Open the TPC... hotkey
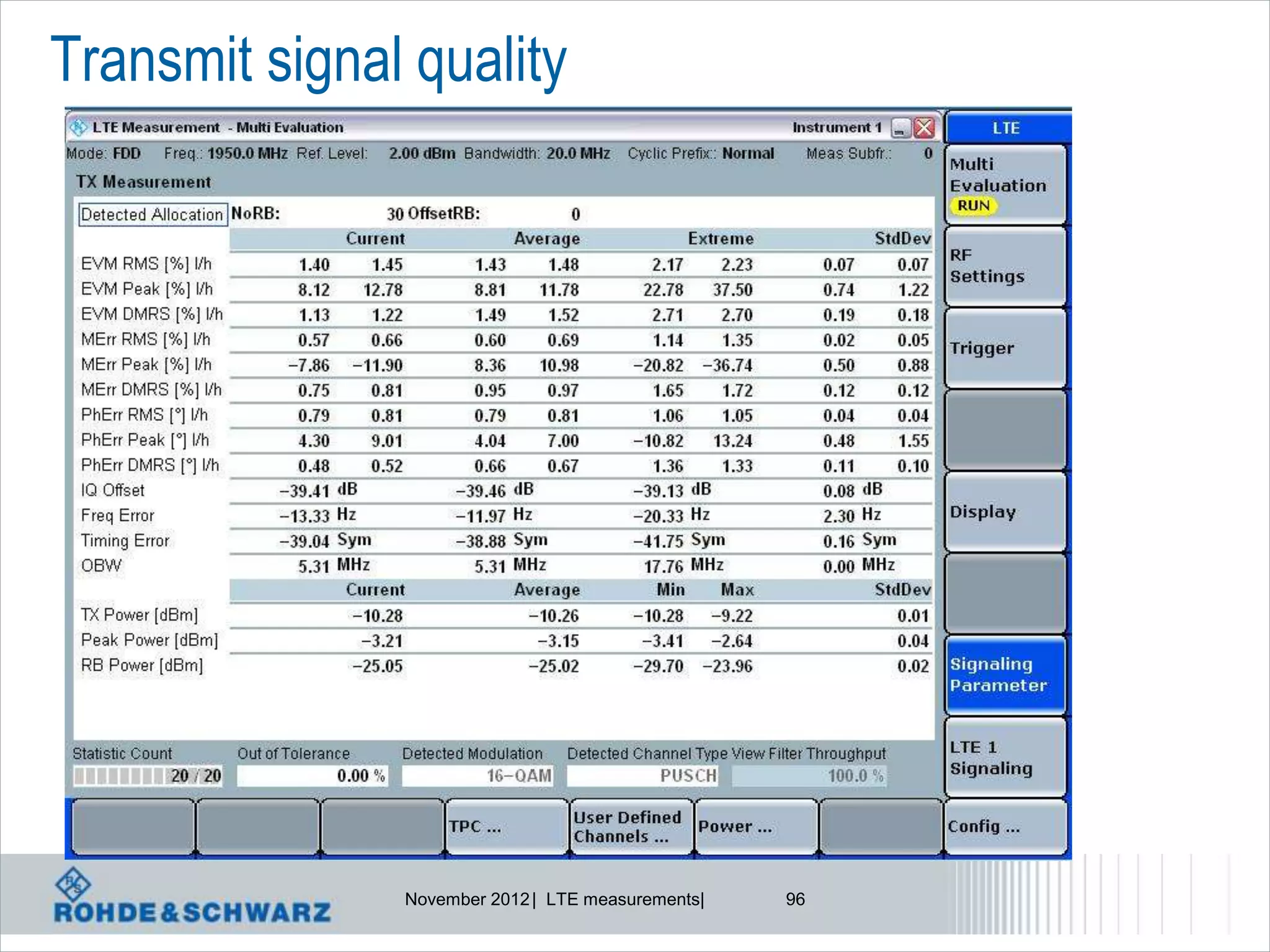This screenshot has width=1270, height=952. tap(507, 827)
